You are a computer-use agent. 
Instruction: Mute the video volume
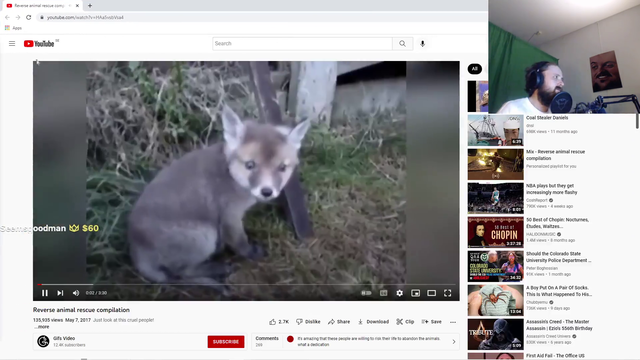[76, 293]
